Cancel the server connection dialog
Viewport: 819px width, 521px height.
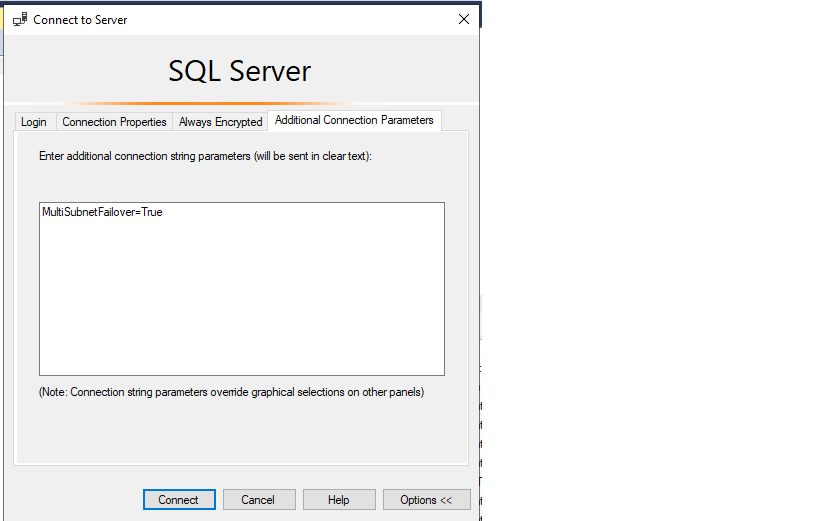pos(259,500)
